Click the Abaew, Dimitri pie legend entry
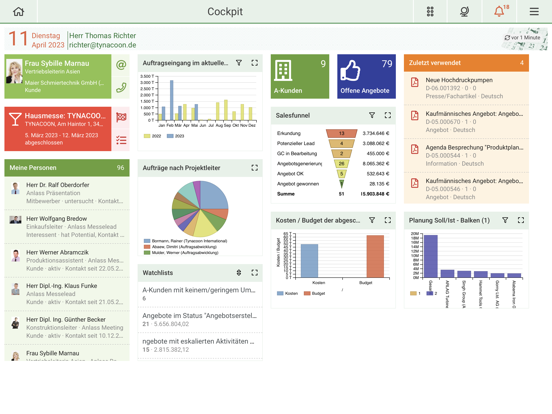 tap(180, 247)
